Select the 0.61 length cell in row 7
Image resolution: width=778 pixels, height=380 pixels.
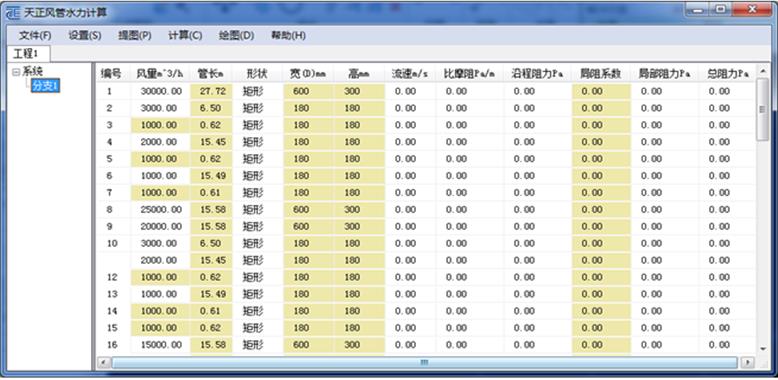(x=211, y=192)
